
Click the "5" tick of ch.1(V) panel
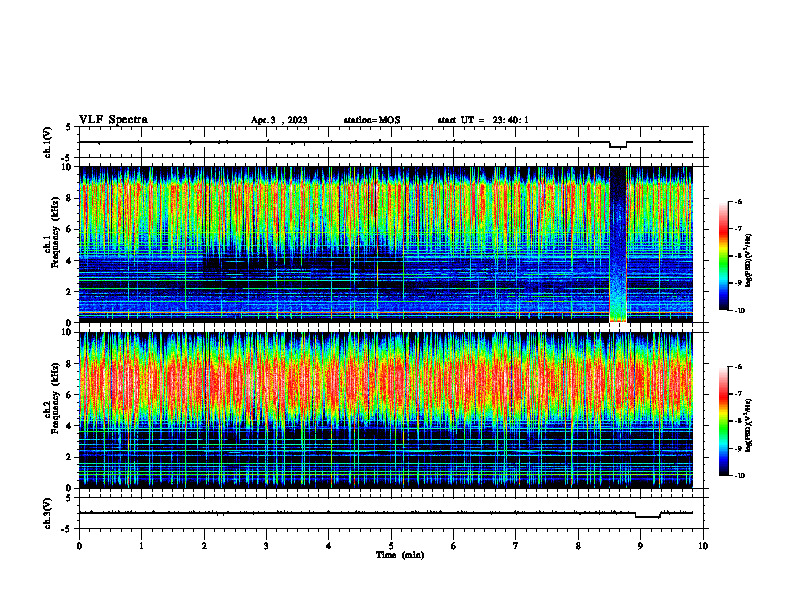tap(70, 128)
